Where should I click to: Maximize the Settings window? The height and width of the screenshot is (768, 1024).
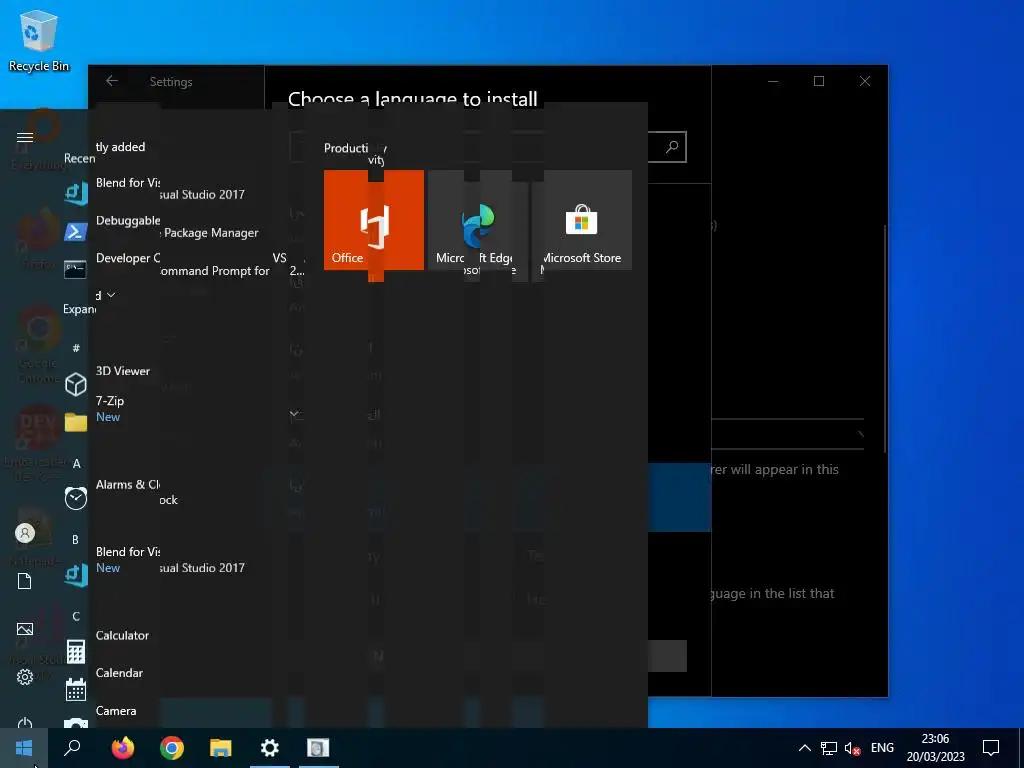point(819,81)
